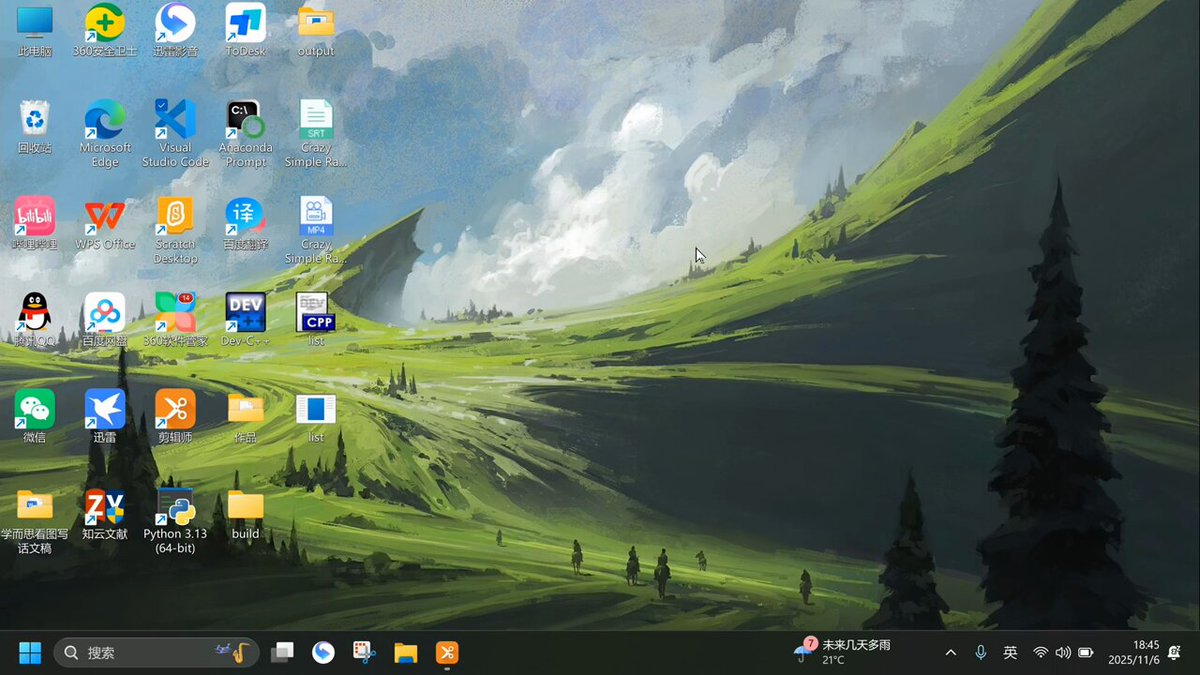The height and width of the screenshot is (675, 1200).
Task: Select the 迅雷 bird icon on desktop
Action: coord(105,416)
